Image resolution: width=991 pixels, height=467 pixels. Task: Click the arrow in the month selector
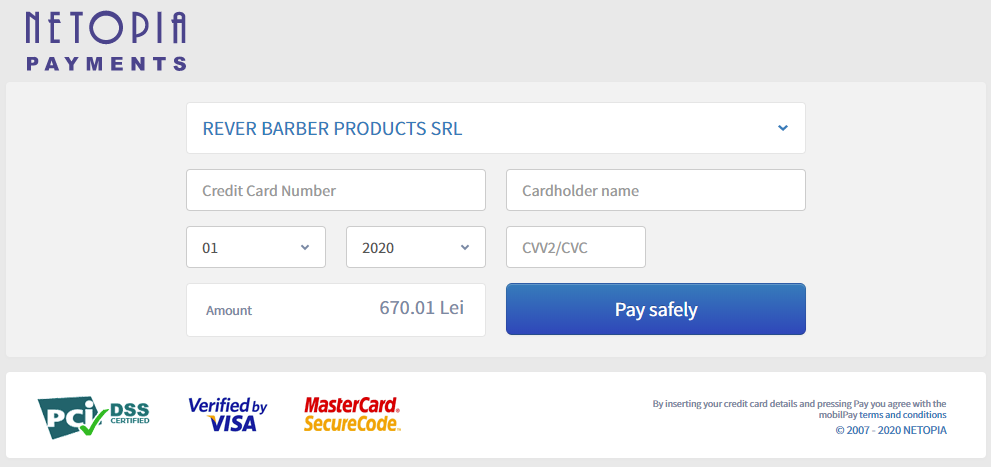pyautogui.click(x=305, y=248)
